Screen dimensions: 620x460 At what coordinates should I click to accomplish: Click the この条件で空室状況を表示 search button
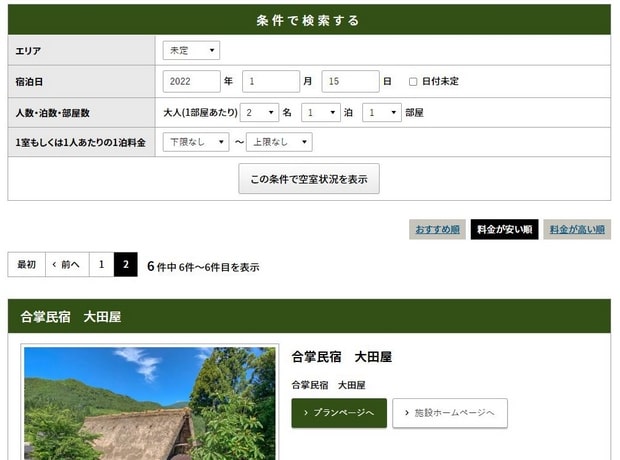coord(309,179)
